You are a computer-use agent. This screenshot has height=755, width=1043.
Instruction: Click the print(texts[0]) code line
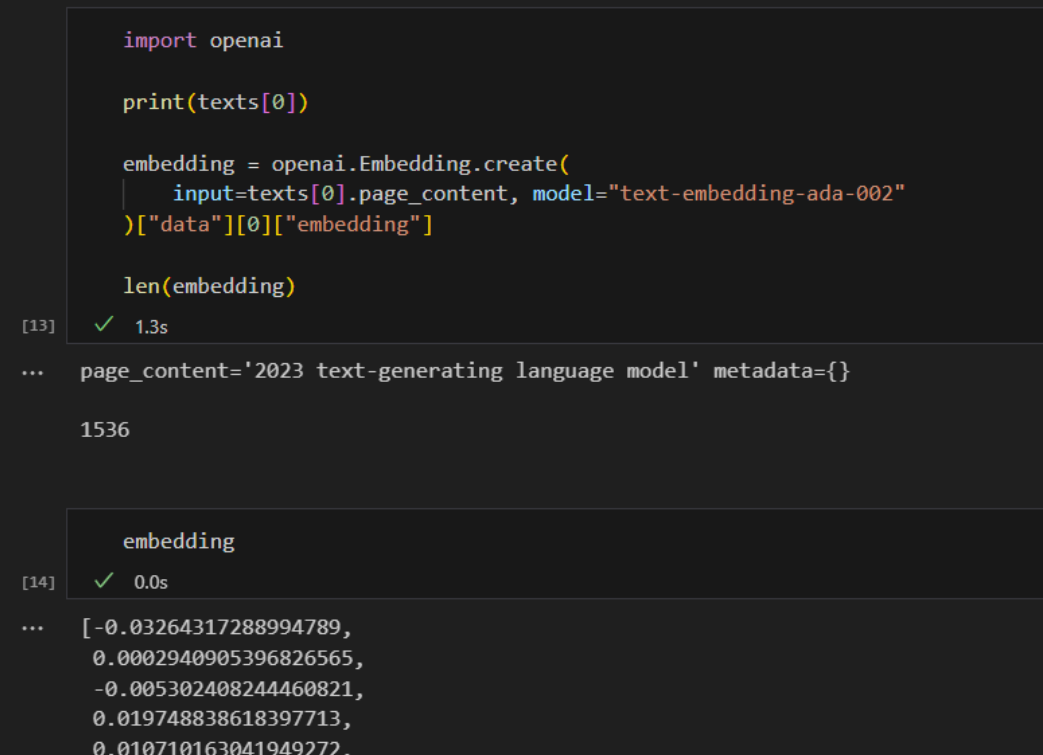[216, 102]
